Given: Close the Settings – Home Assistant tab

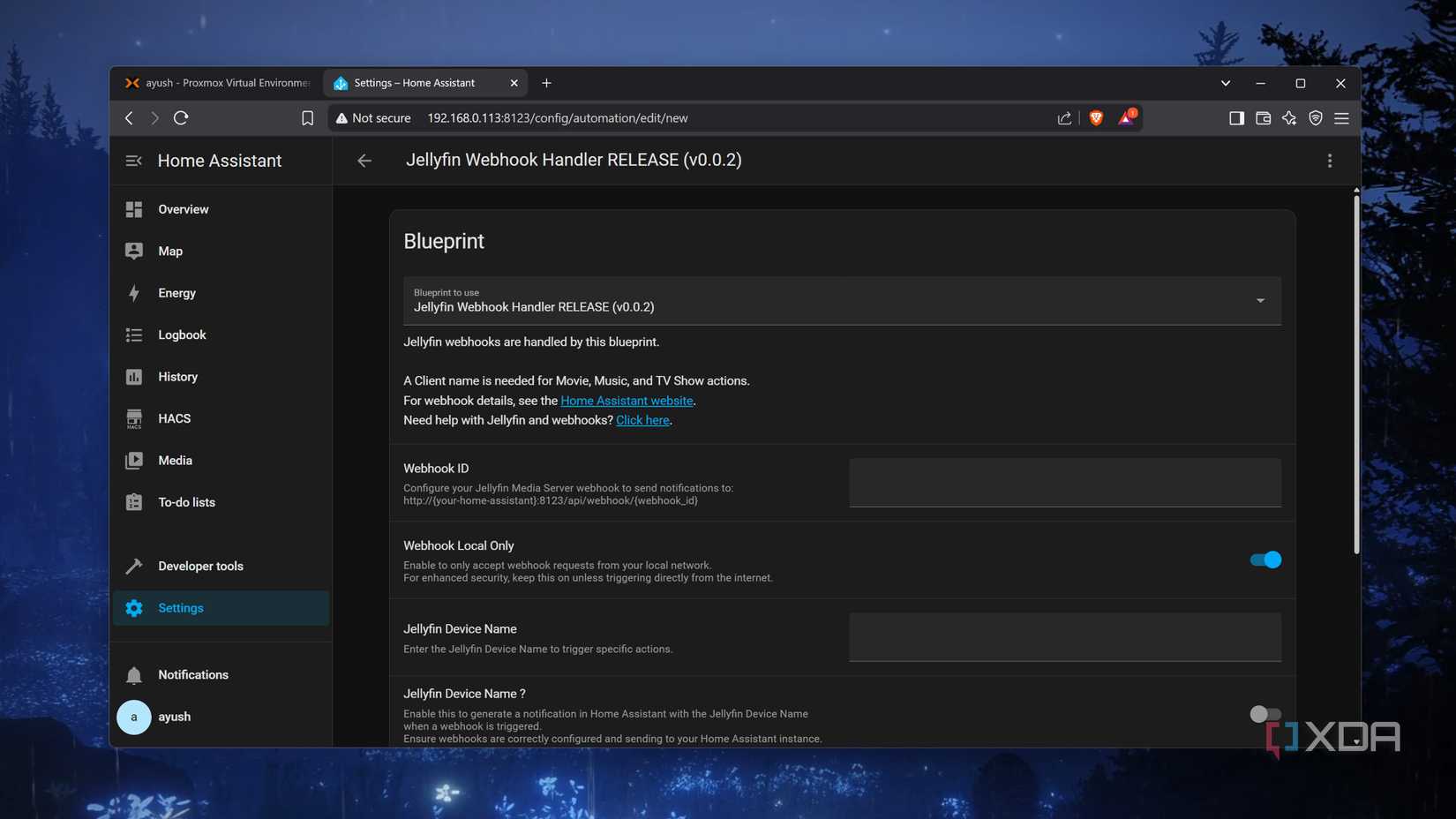Looking at the screenshot, I should coord(514,83).
